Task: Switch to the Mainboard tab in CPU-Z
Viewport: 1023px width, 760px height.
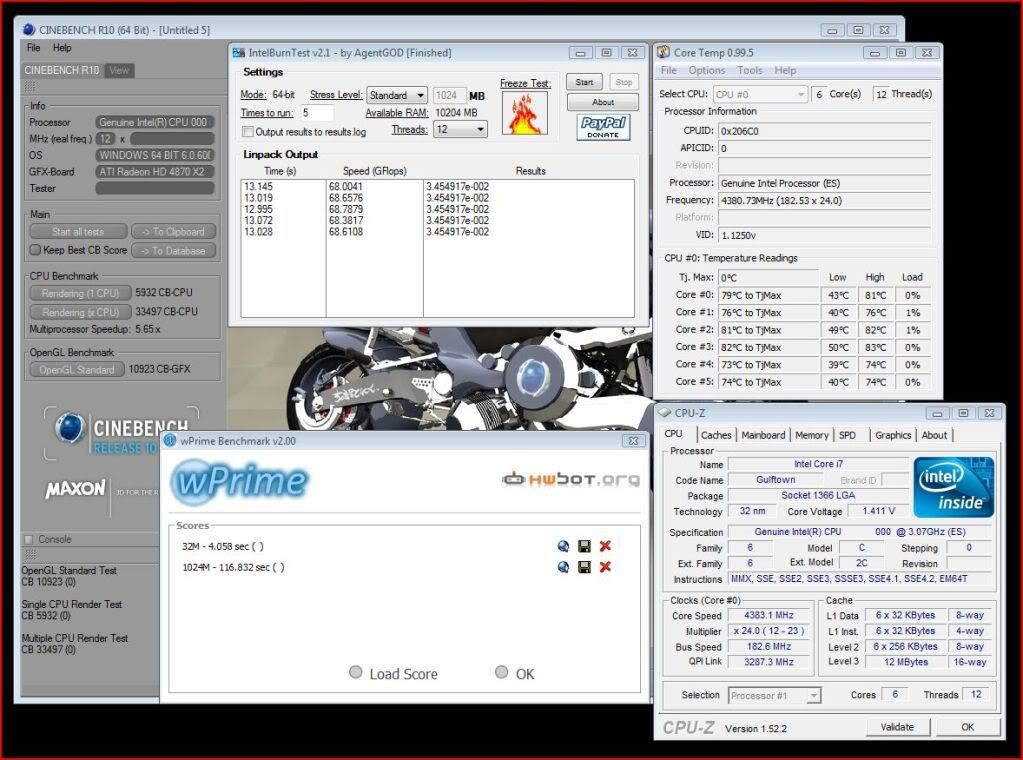Action: tap(763, 435)
